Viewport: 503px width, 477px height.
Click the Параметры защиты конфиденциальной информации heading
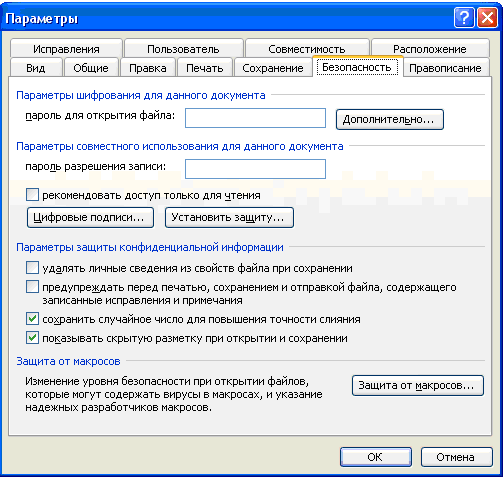coord(150,247)
